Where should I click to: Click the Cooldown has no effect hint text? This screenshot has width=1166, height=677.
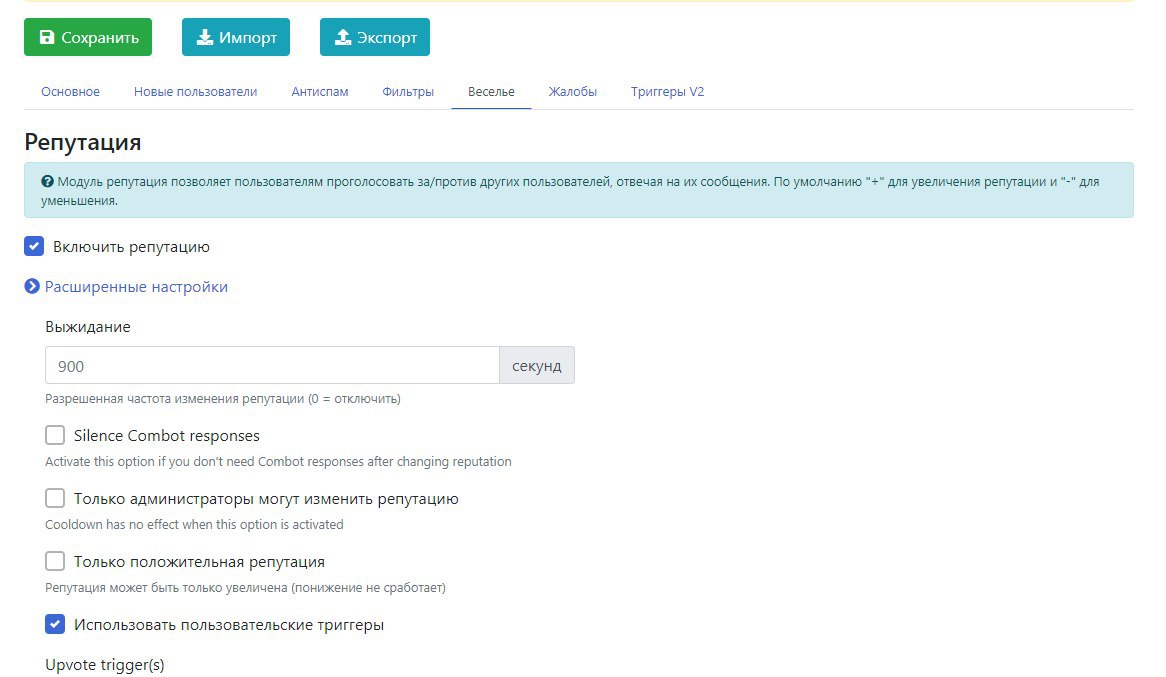click(x=194, y=524)
